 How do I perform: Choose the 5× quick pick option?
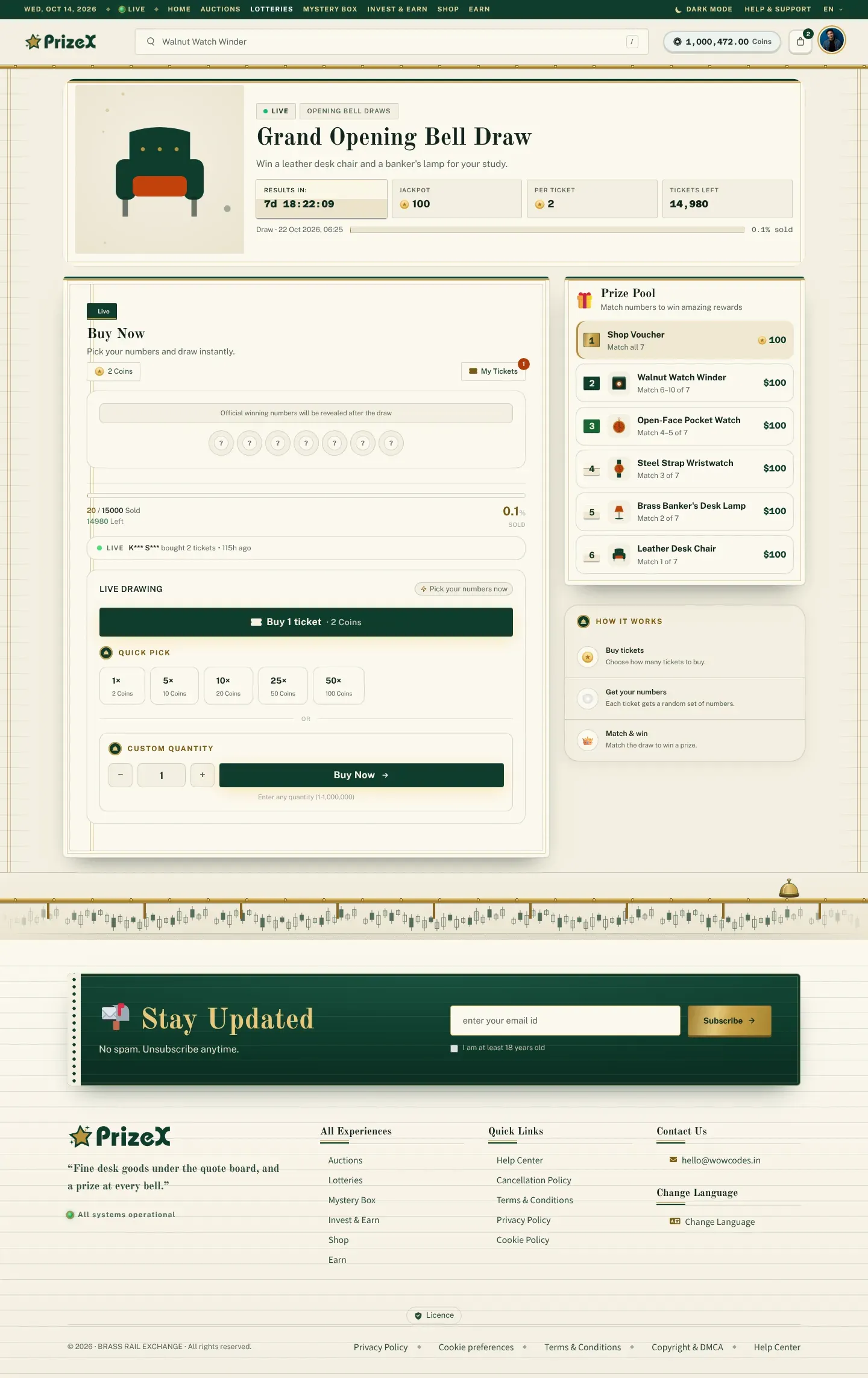click(x=174, y=685)
